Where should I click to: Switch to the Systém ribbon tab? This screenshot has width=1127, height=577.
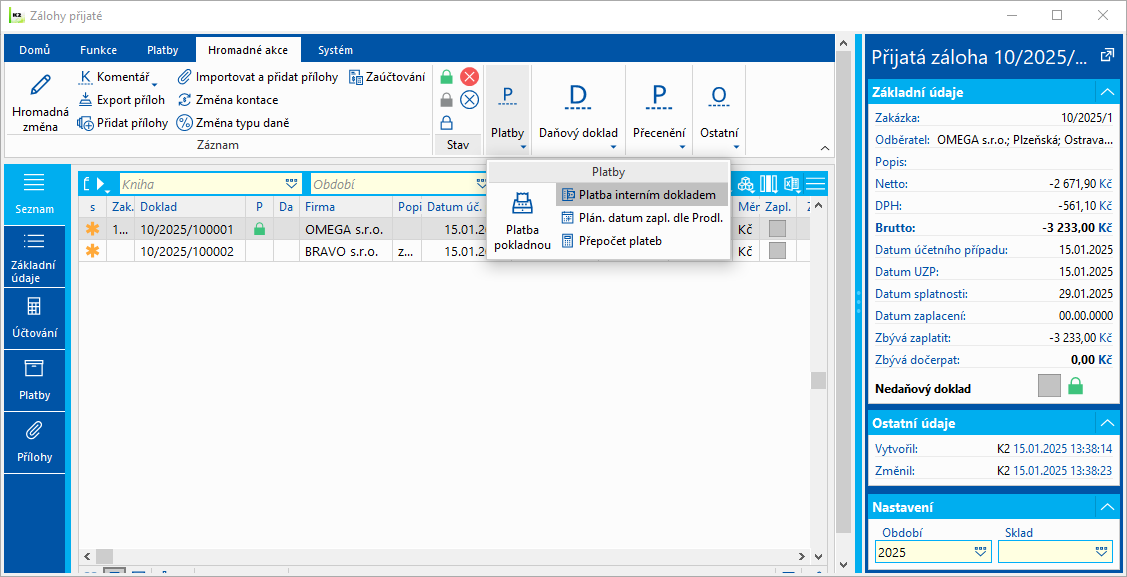pyautogui.click(x=336, y=50)
